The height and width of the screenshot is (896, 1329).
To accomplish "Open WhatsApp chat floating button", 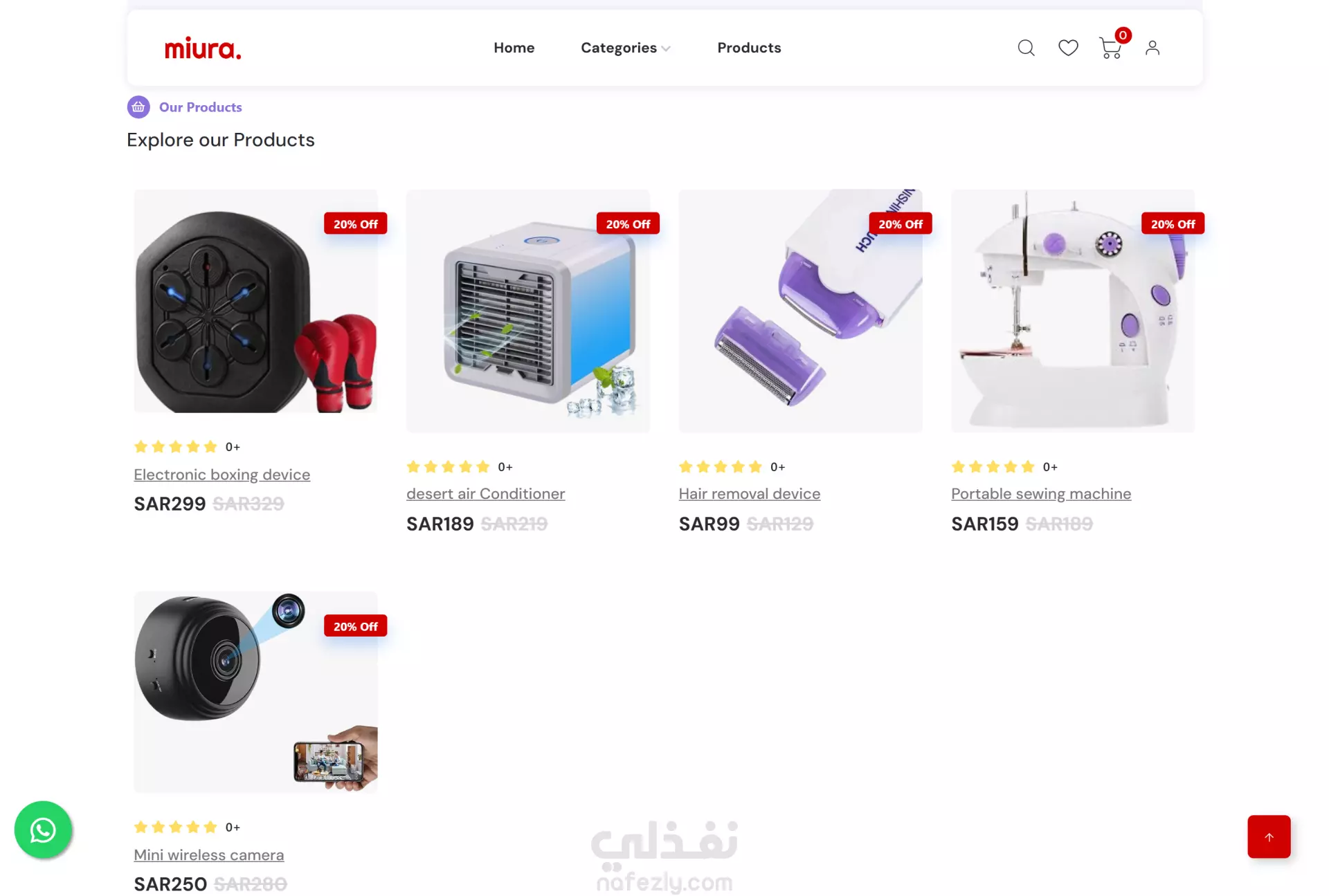I will point(43,830).
